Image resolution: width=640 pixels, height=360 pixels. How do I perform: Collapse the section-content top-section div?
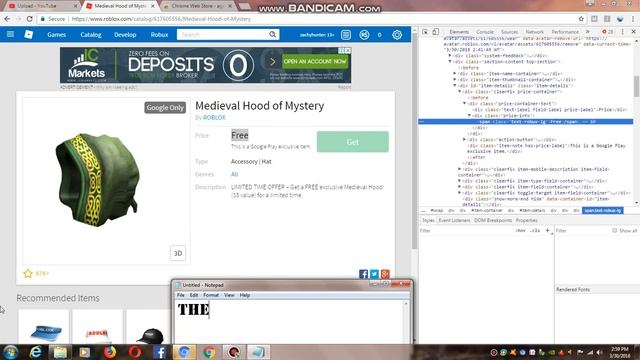tap(450, 62)
